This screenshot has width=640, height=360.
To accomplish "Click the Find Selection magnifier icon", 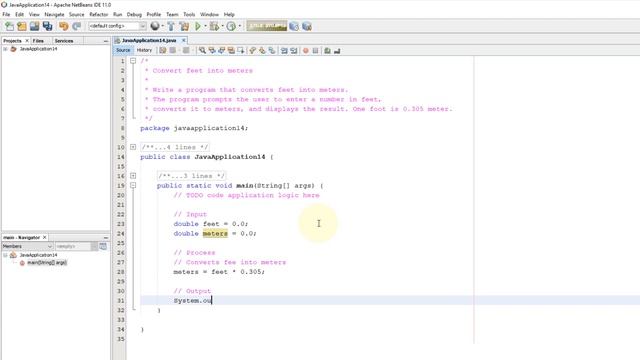I will (x=202, y=51).
